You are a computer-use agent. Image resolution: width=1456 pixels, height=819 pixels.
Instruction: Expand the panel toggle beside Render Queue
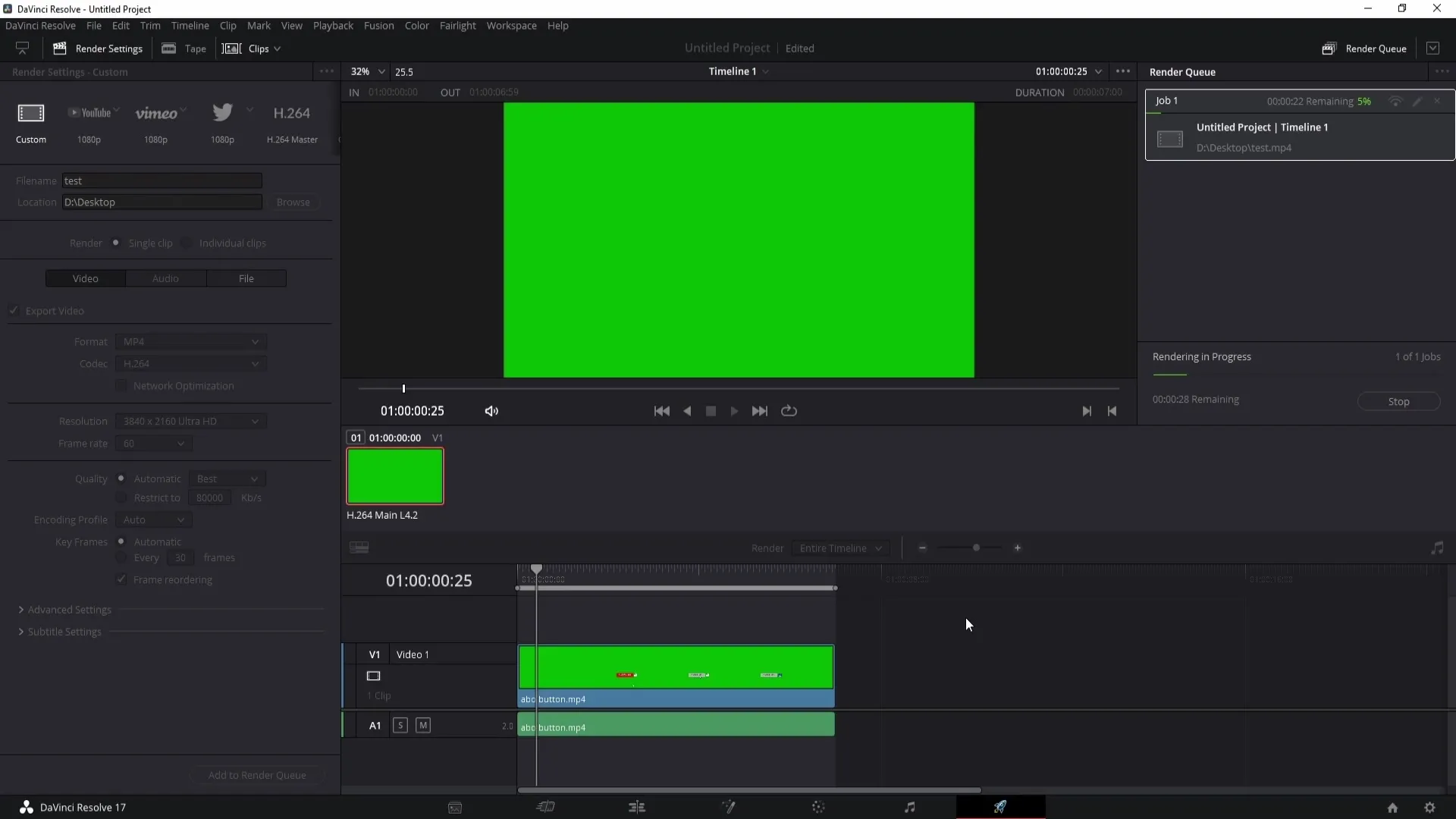[1432, 48]
